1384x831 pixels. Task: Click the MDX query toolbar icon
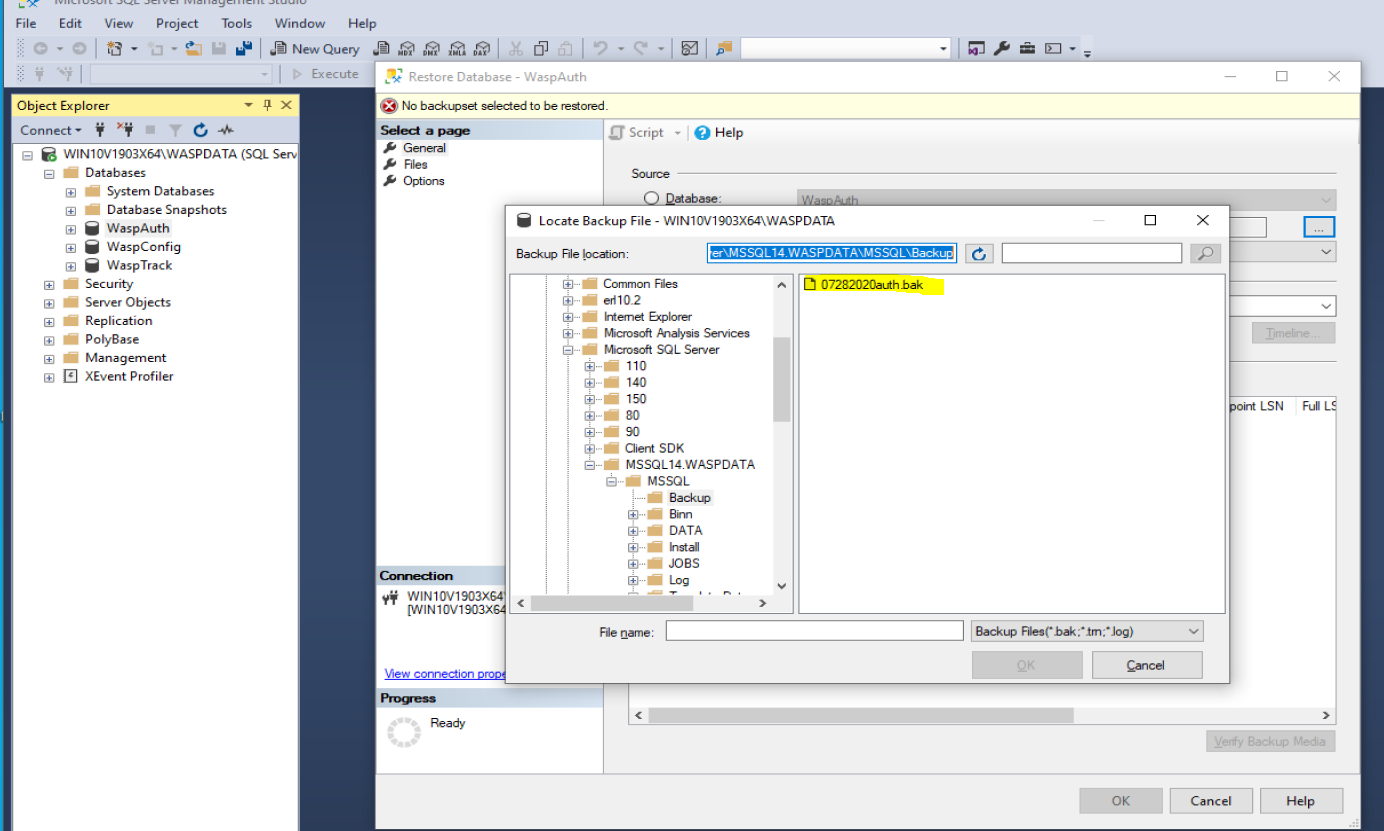406,49
